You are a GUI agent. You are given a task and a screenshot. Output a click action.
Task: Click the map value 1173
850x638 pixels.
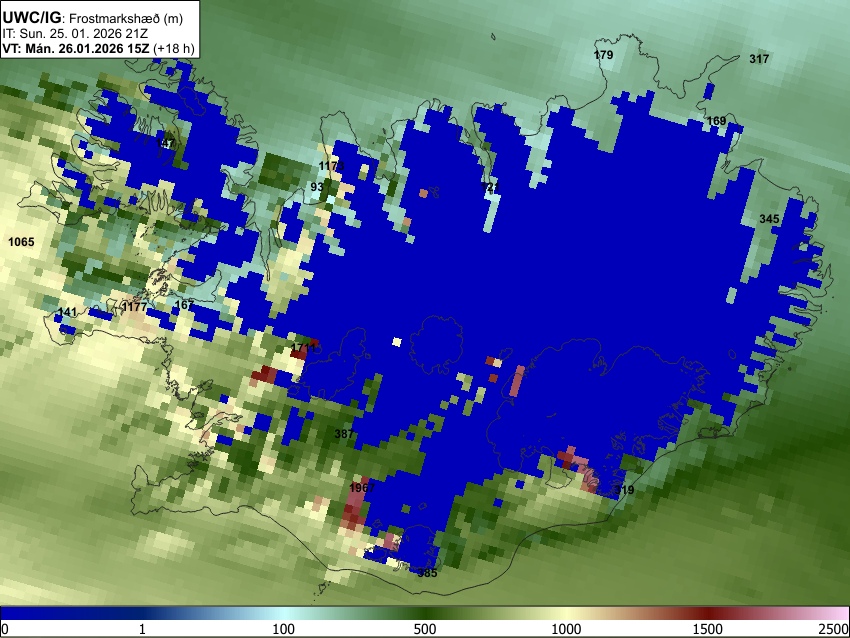click(x=331, y=166)
